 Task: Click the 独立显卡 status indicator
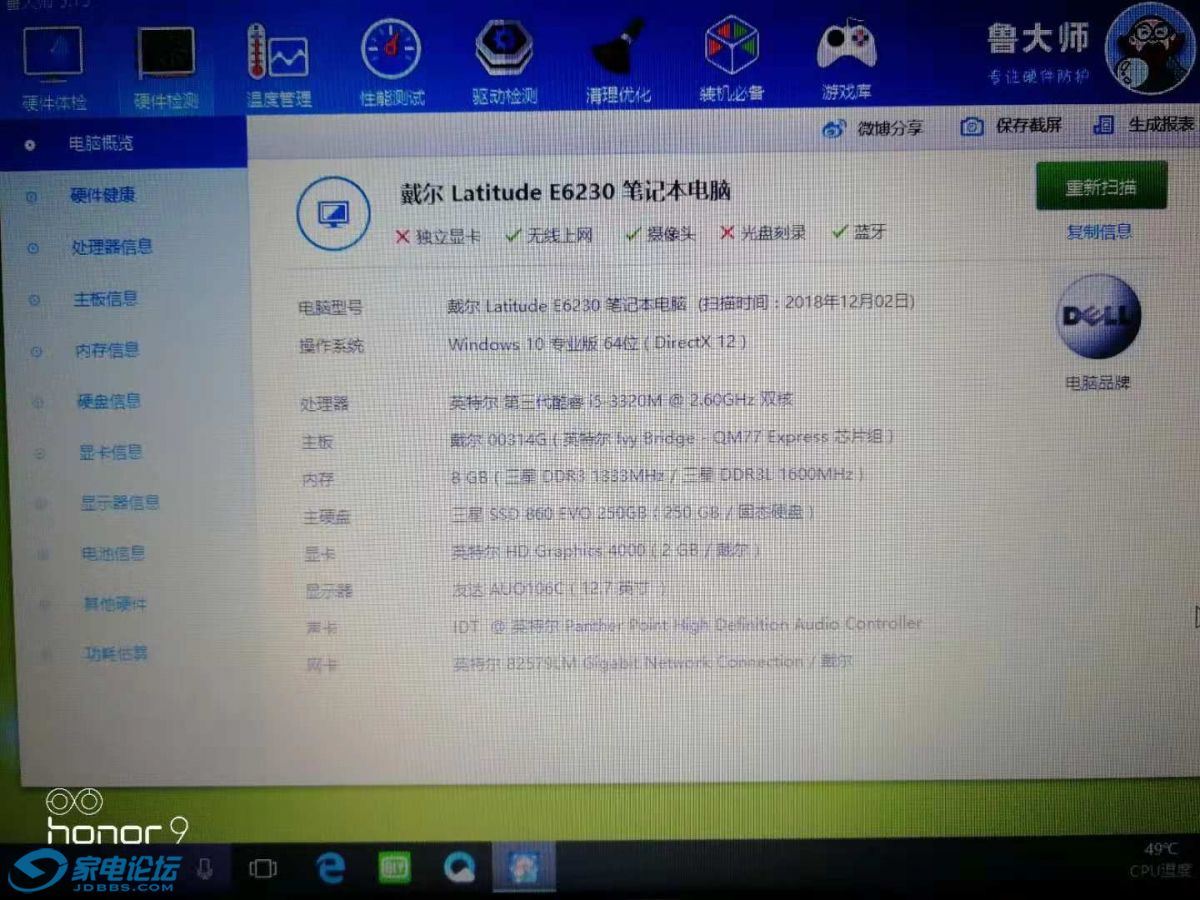click(x=438, y=236)
